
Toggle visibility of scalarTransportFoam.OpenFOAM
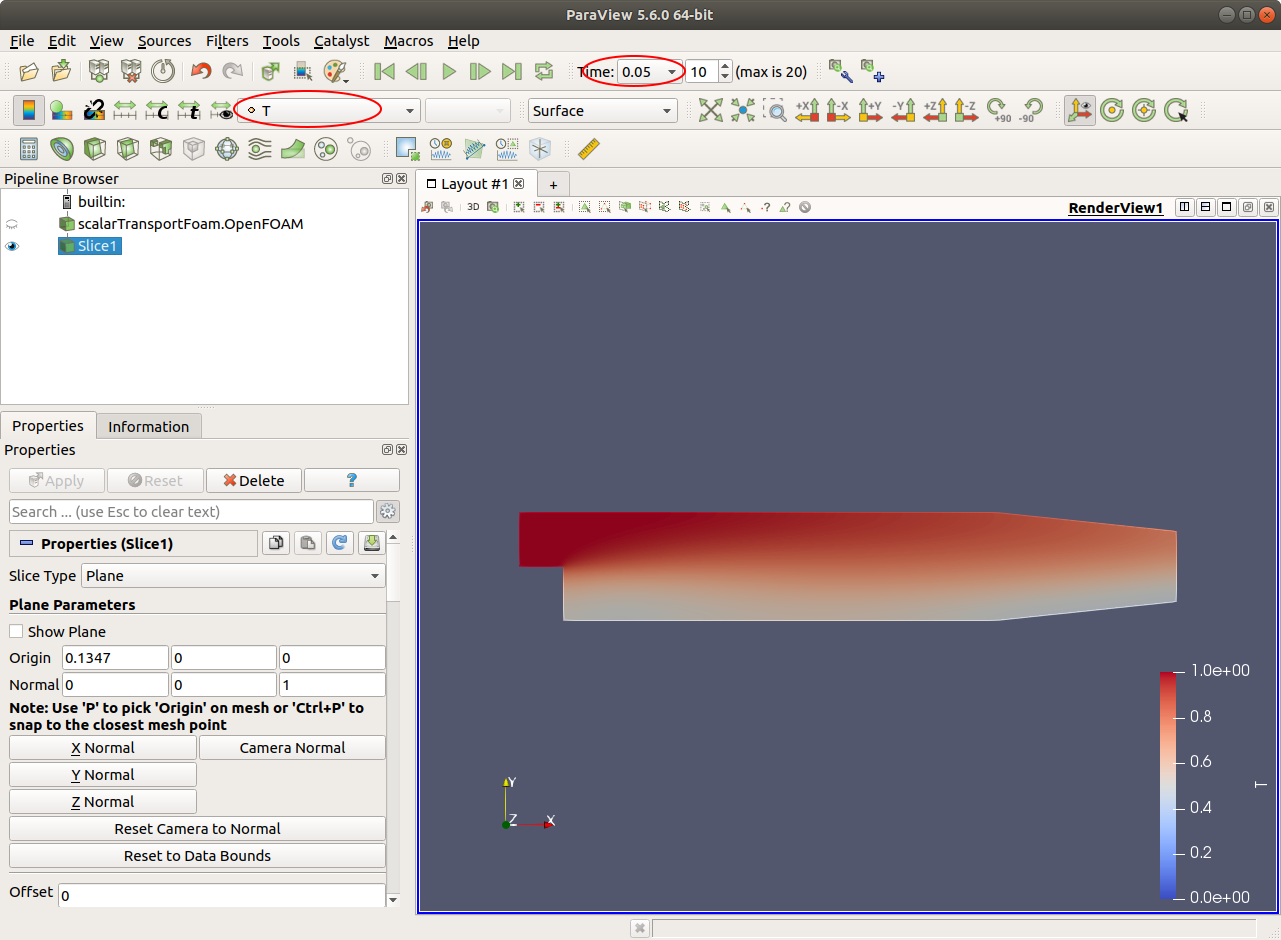tap(13, 224)
